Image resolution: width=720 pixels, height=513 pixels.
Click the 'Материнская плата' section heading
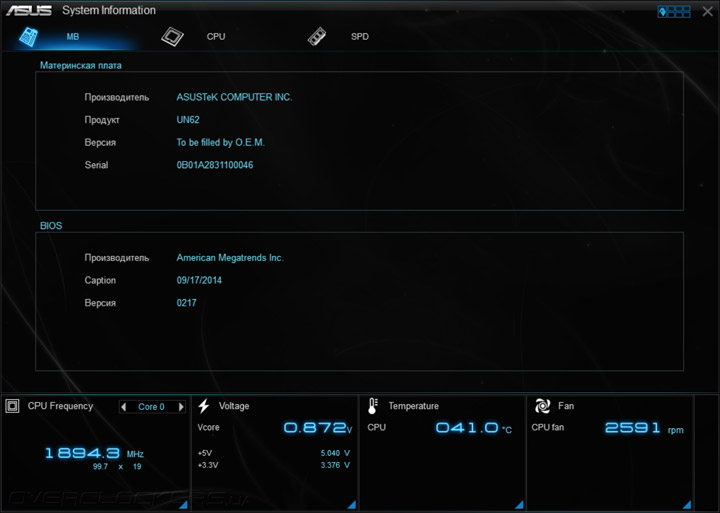click(x=81, y=65)
